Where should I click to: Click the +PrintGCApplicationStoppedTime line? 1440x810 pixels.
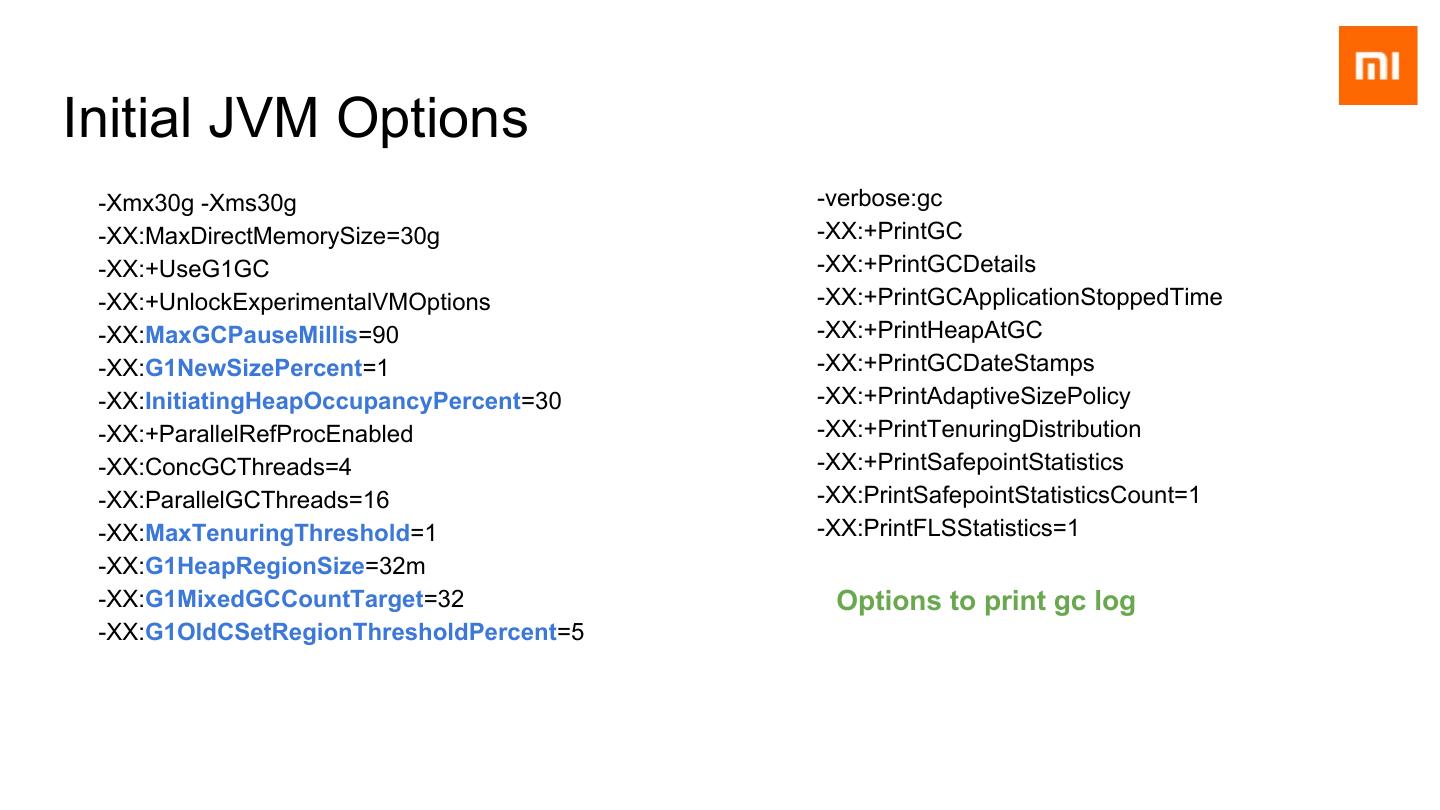click(1019, 297)
